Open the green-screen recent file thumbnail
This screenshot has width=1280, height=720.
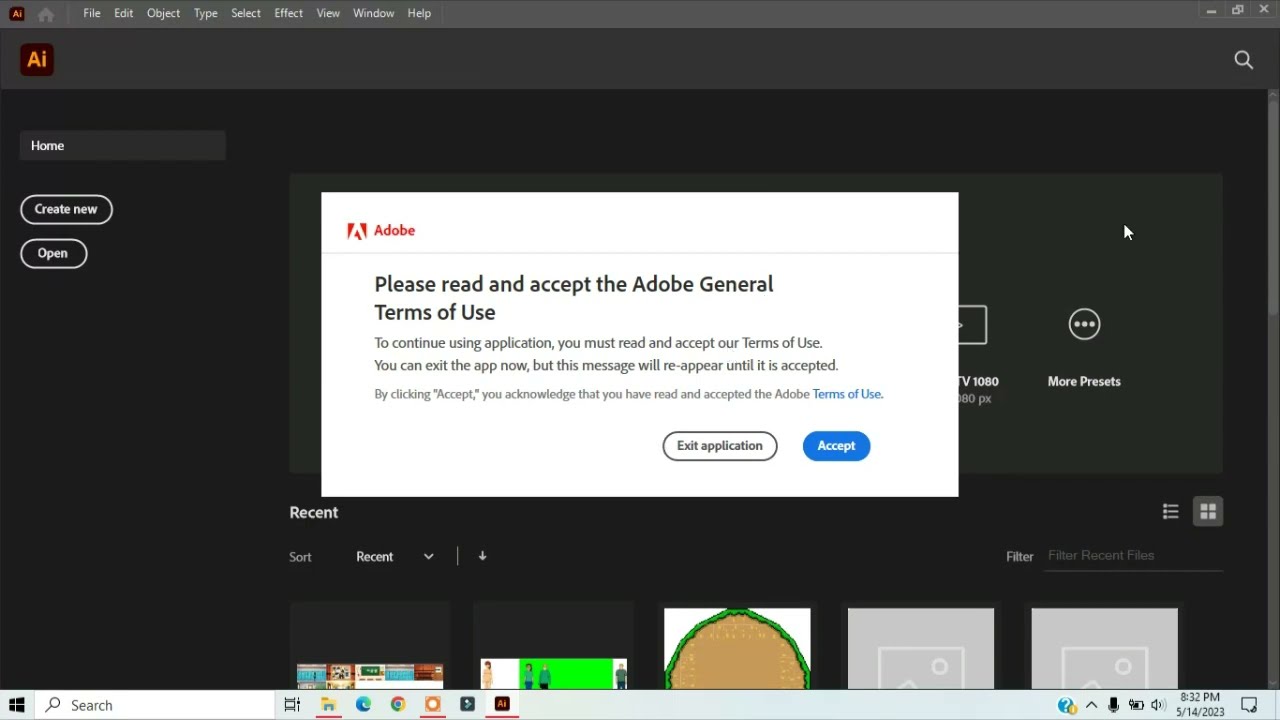[x=553, y=648]
